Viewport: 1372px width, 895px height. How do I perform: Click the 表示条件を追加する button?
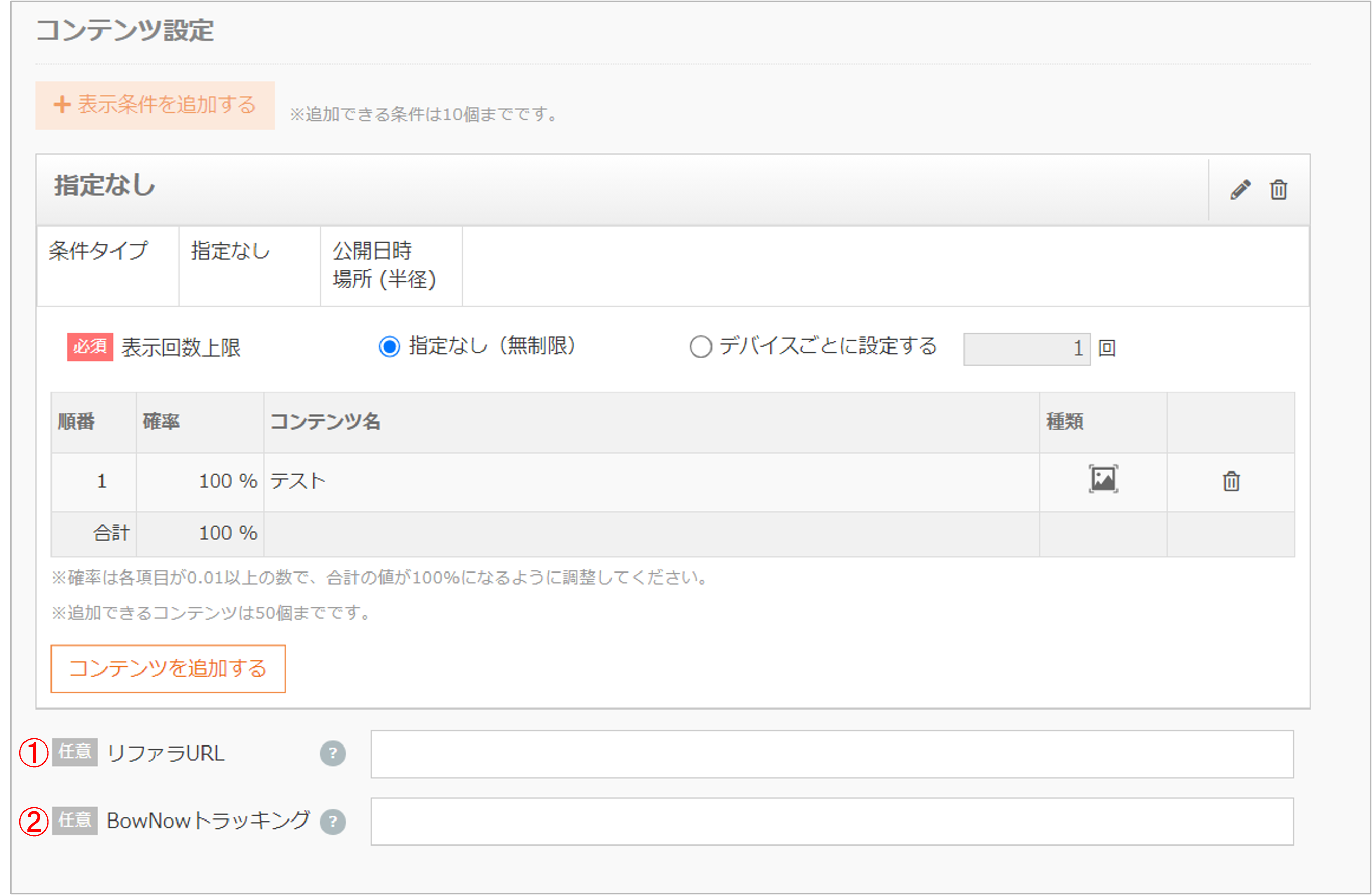pos(155,105)
